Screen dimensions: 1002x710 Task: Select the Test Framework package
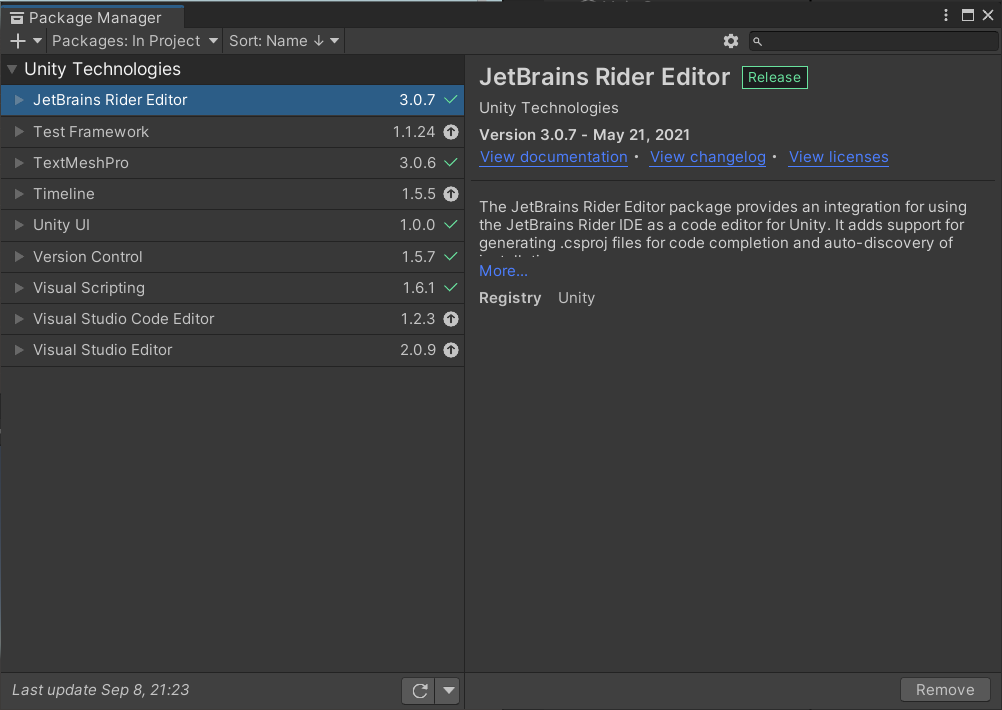coord(233,132)
